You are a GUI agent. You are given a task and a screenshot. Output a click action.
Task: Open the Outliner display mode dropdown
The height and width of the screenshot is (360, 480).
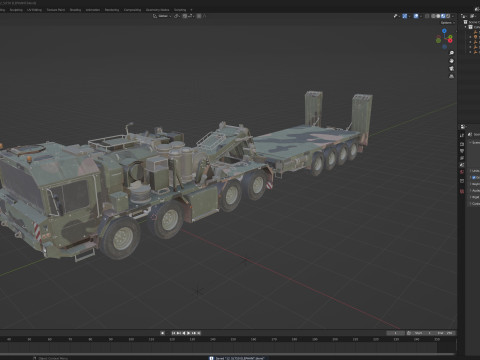click(x=473, y=16)
